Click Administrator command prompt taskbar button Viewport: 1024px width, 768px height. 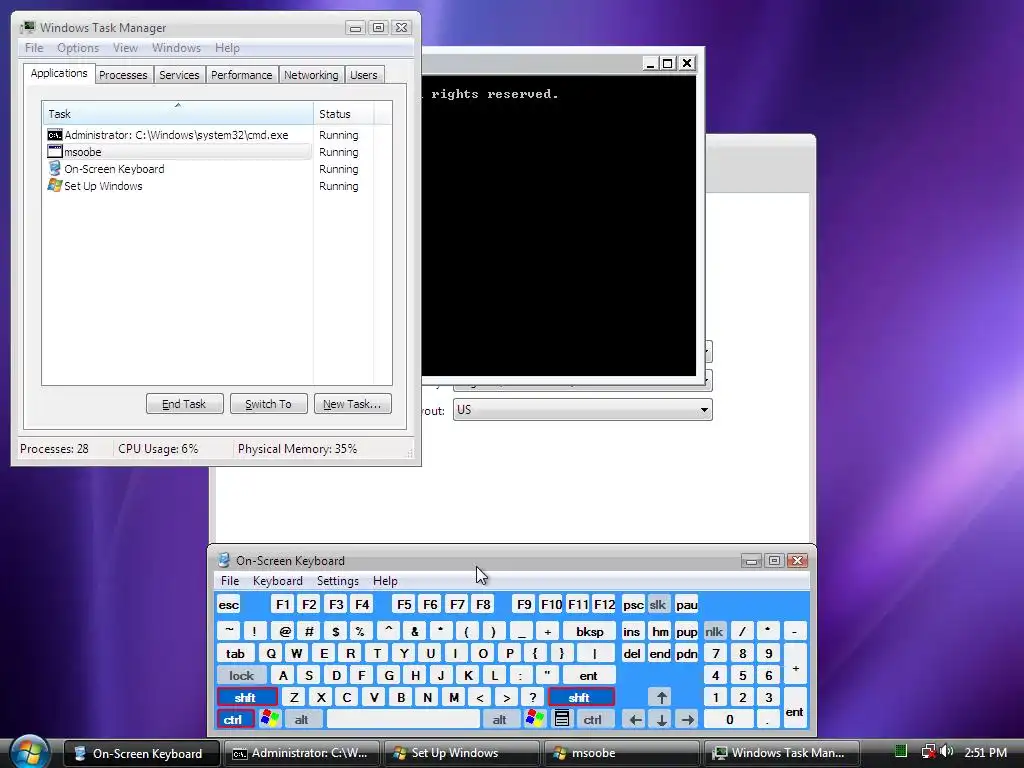pyautogui.click(x=302, y=753)
